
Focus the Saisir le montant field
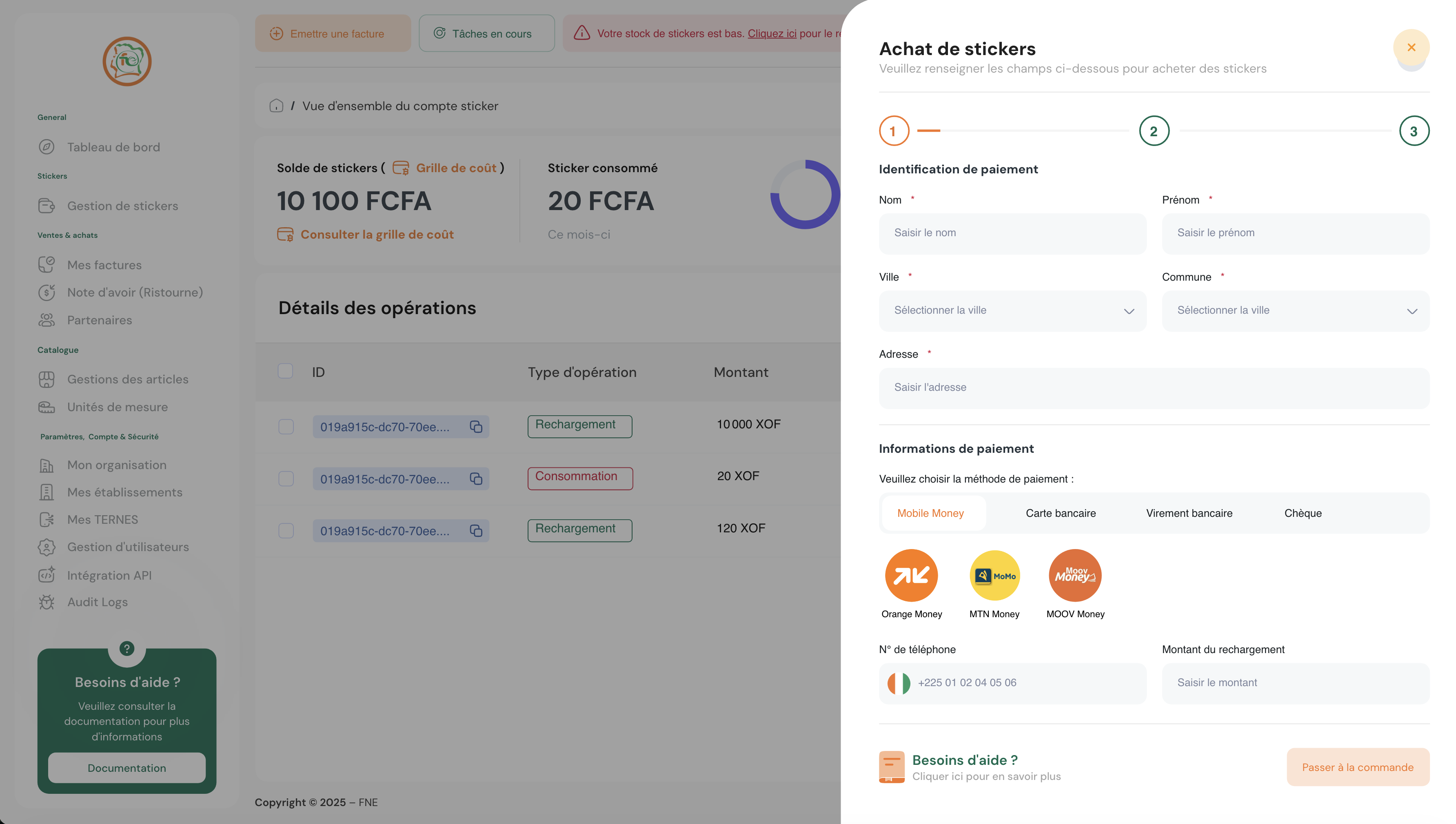1295,683
